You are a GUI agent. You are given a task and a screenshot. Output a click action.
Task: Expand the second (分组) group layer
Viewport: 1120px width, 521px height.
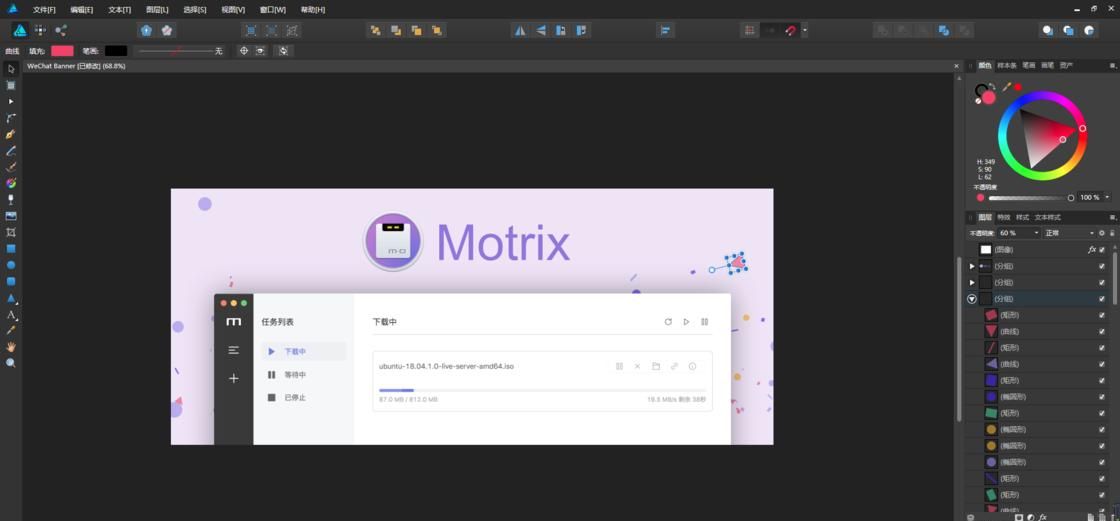[971, 282]
